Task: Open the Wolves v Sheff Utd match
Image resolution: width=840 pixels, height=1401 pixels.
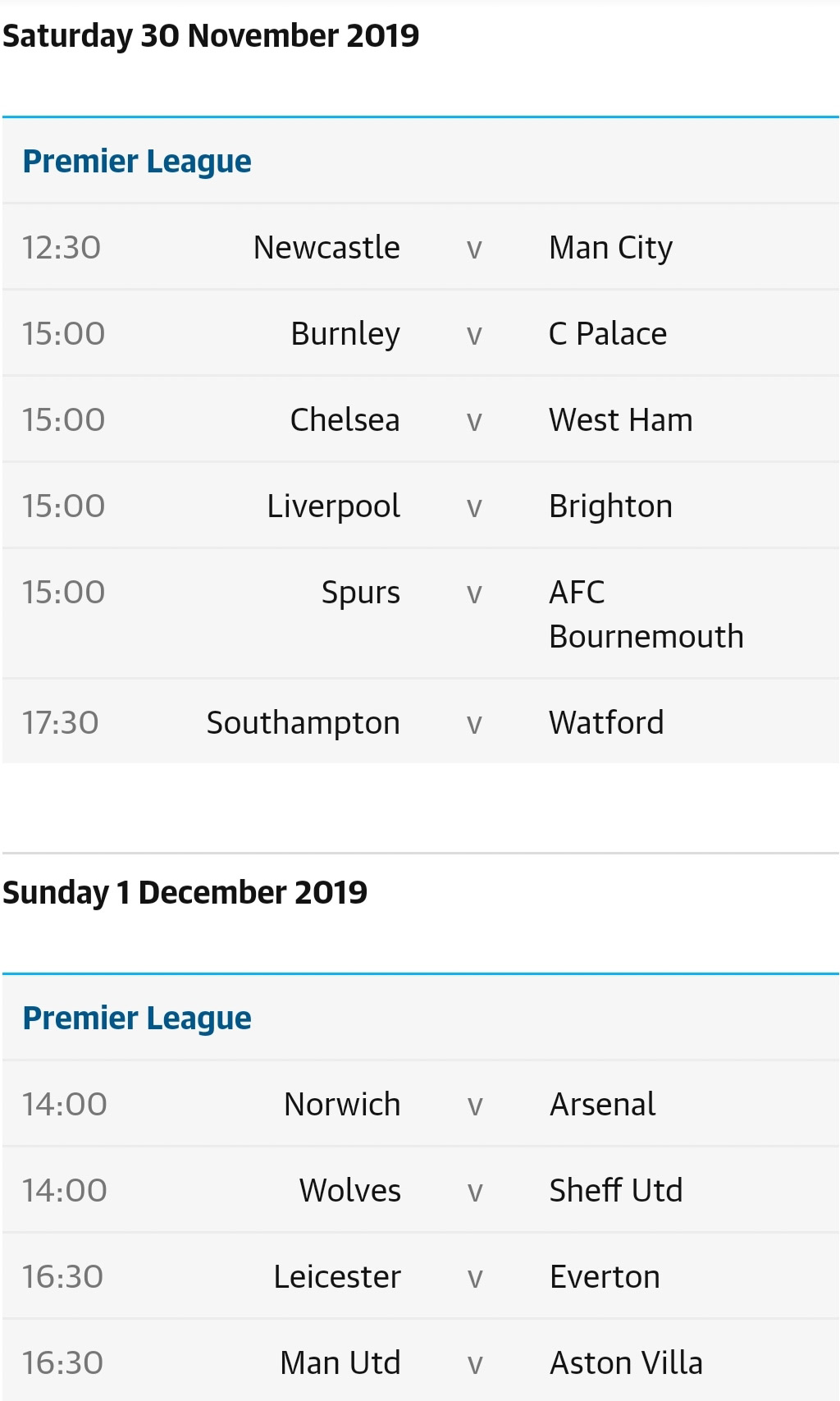Action: click(x=420, y=1190)
